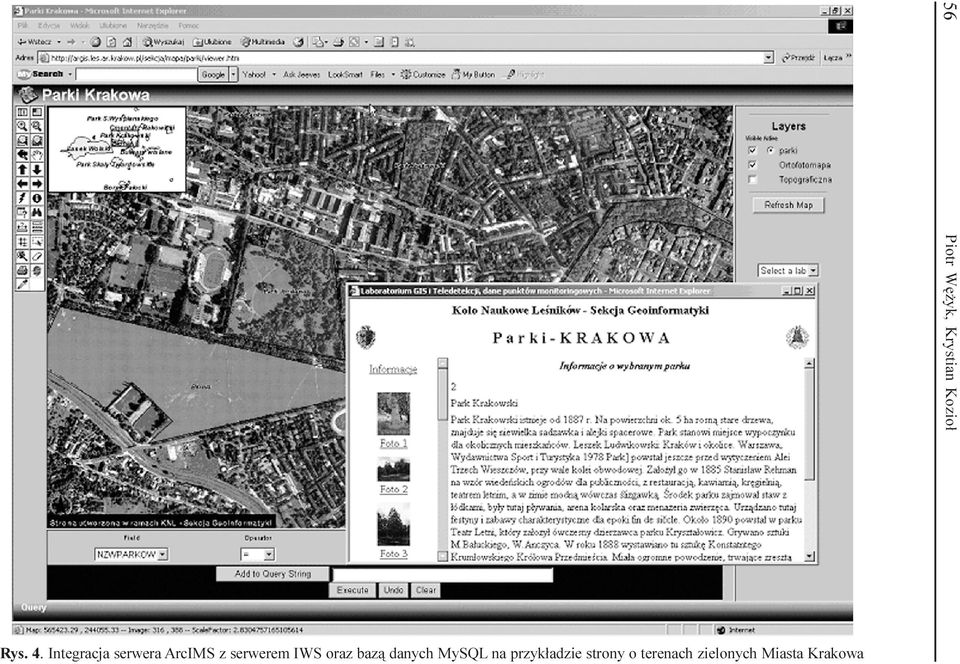Viewport: 960px width, 664px height.
Task: Click the park description text scrollbar in popup
Action: point(809,460)
